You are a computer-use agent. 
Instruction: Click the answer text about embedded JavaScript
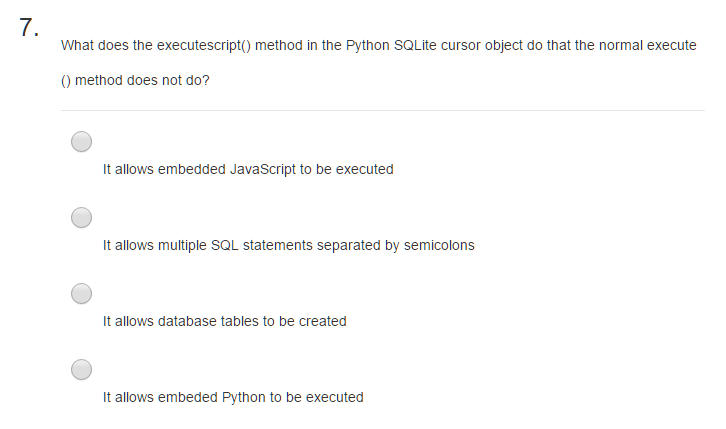[x=248, y=169]
